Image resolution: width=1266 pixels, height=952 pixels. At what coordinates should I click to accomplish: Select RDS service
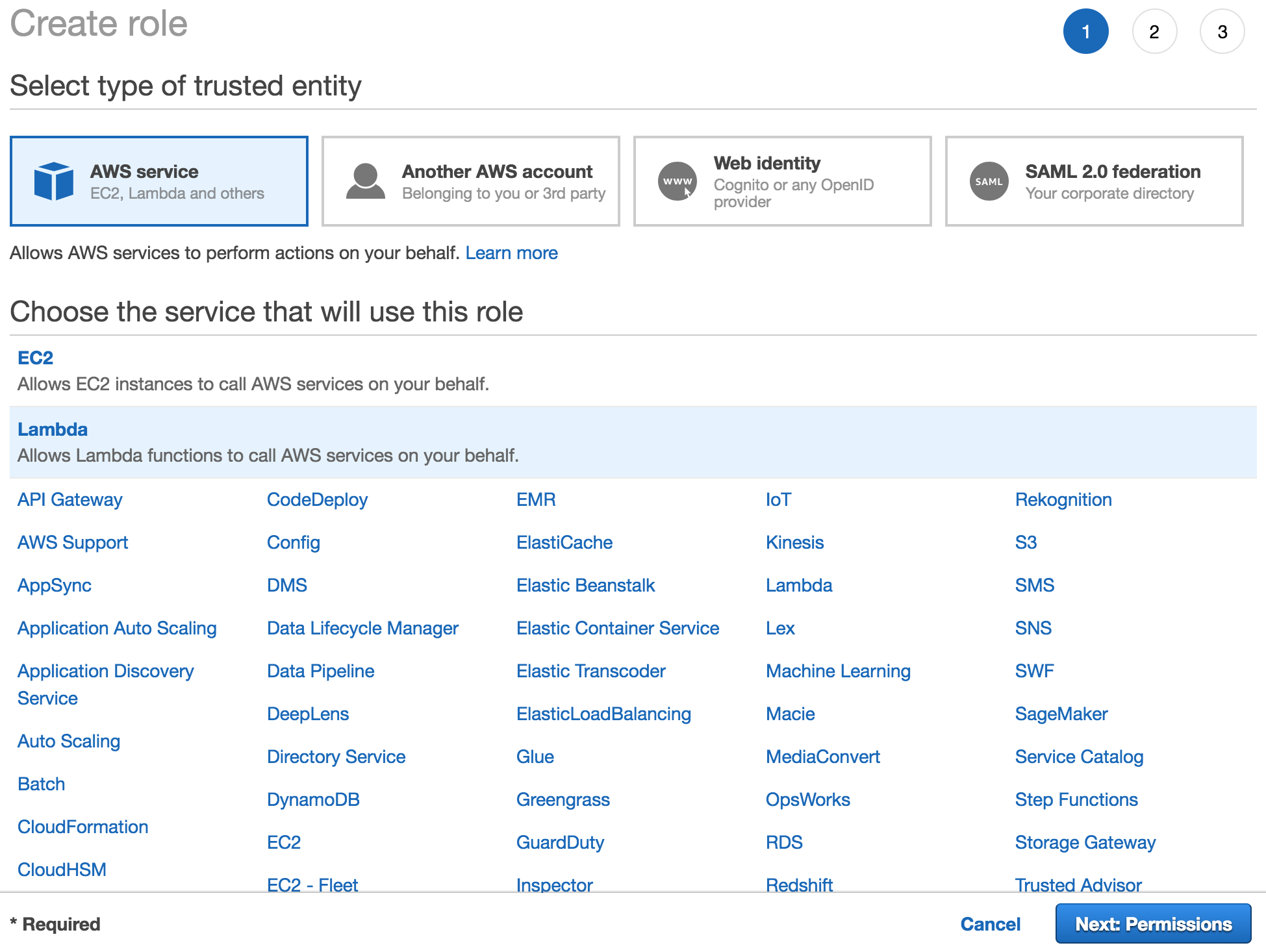coord(784,842)
